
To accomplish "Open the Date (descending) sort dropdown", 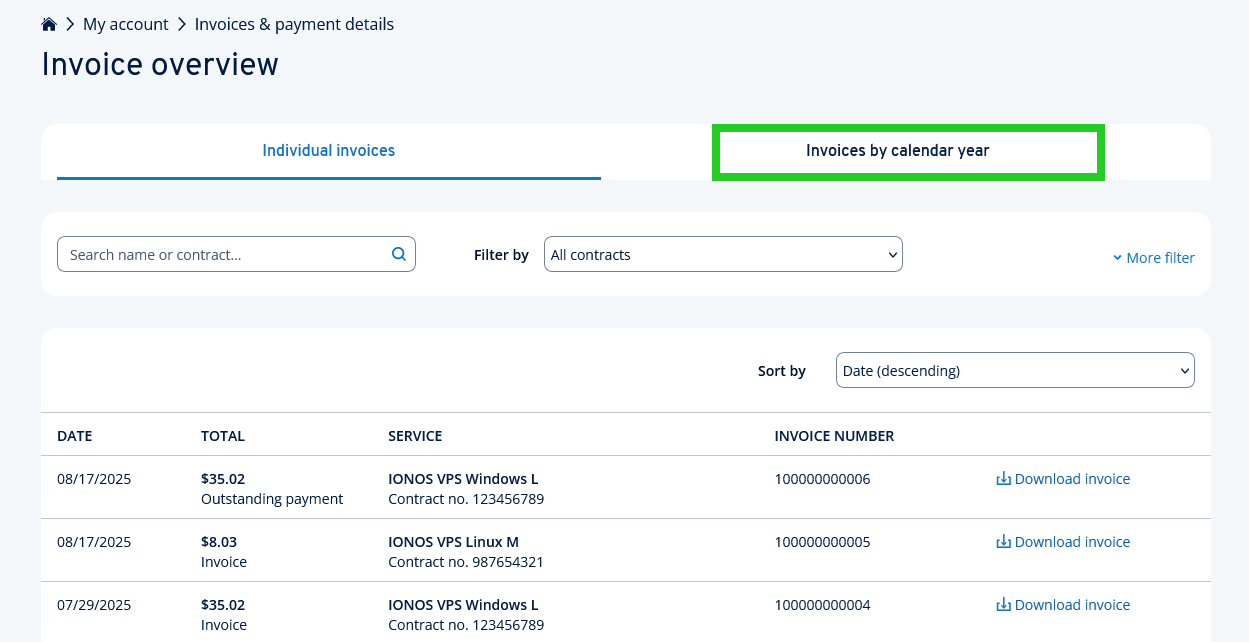I will tap(1014, 370).
